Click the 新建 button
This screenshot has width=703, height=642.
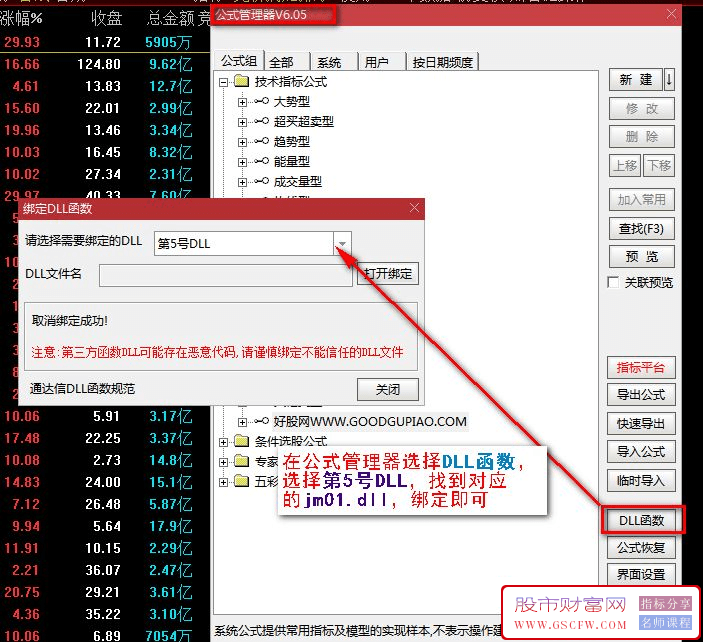[x=635, y=80]
